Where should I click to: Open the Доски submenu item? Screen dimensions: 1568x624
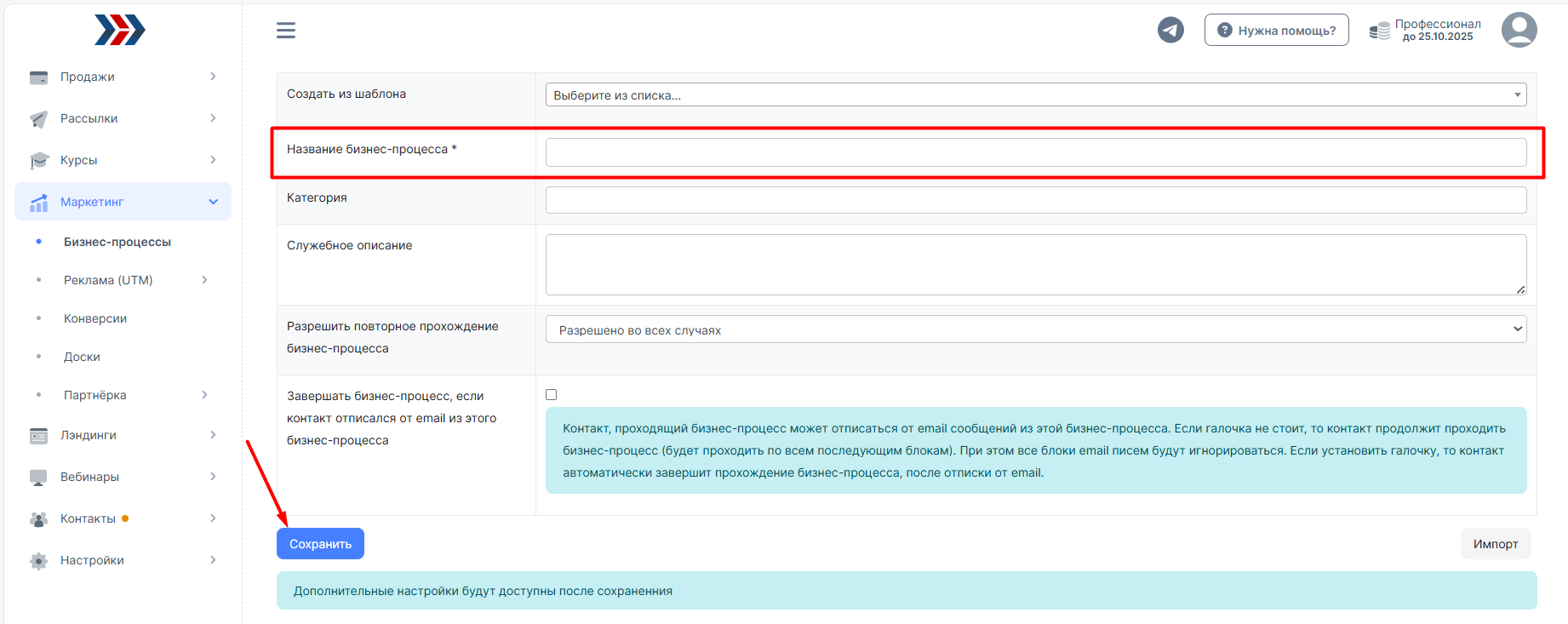click(x=82, y=357)
